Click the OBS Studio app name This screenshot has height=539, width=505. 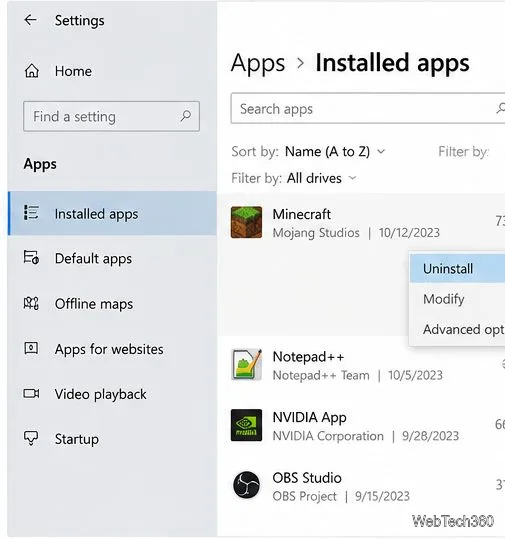[x=307, y=477]
